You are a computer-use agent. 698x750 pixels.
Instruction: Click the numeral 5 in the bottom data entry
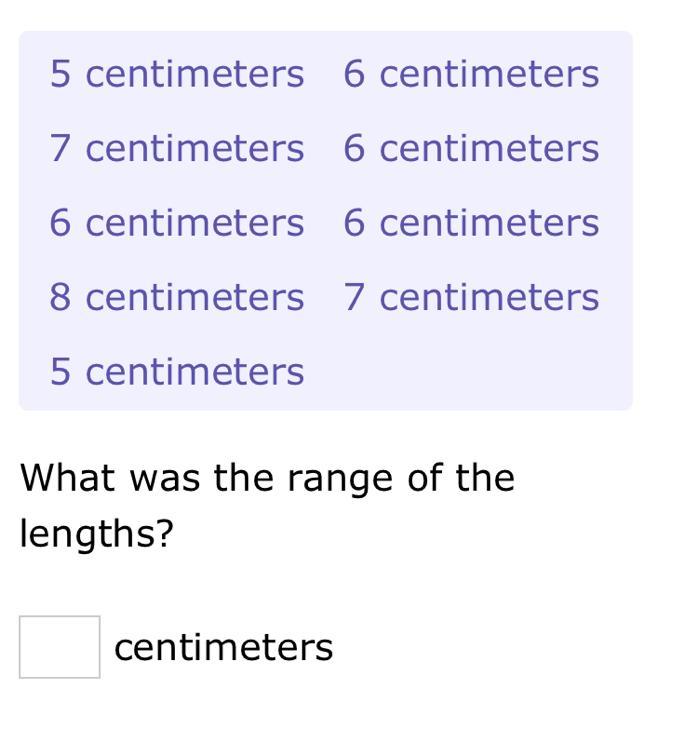coord(61,371)
